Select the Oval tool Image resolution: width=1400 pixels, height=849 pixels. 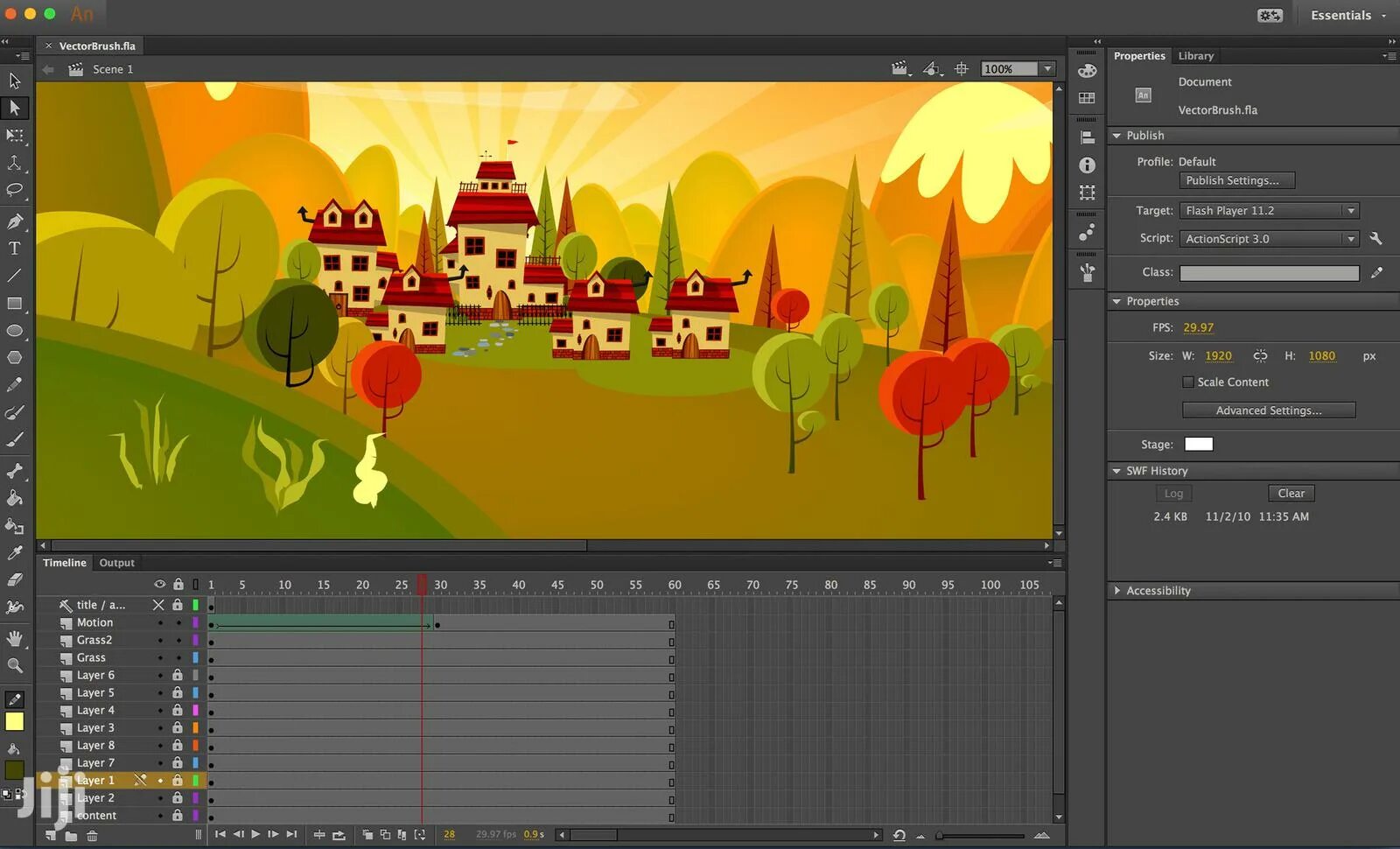click(x=15, y=331)
